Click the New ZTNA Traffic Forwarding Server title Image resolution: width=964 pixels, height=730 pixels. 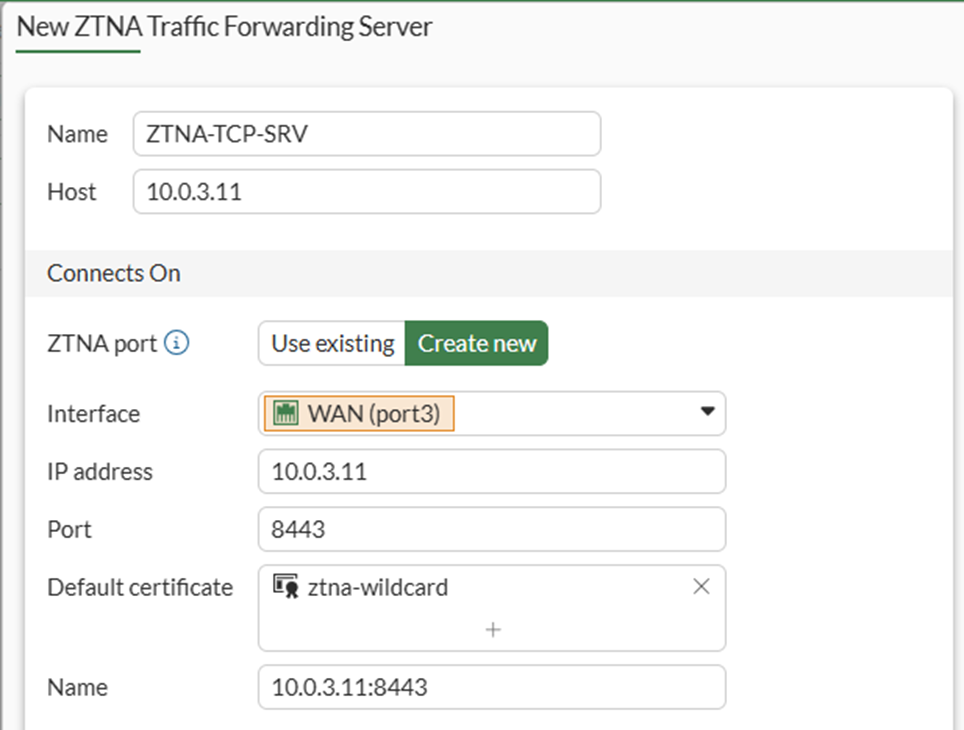point(224,27)
